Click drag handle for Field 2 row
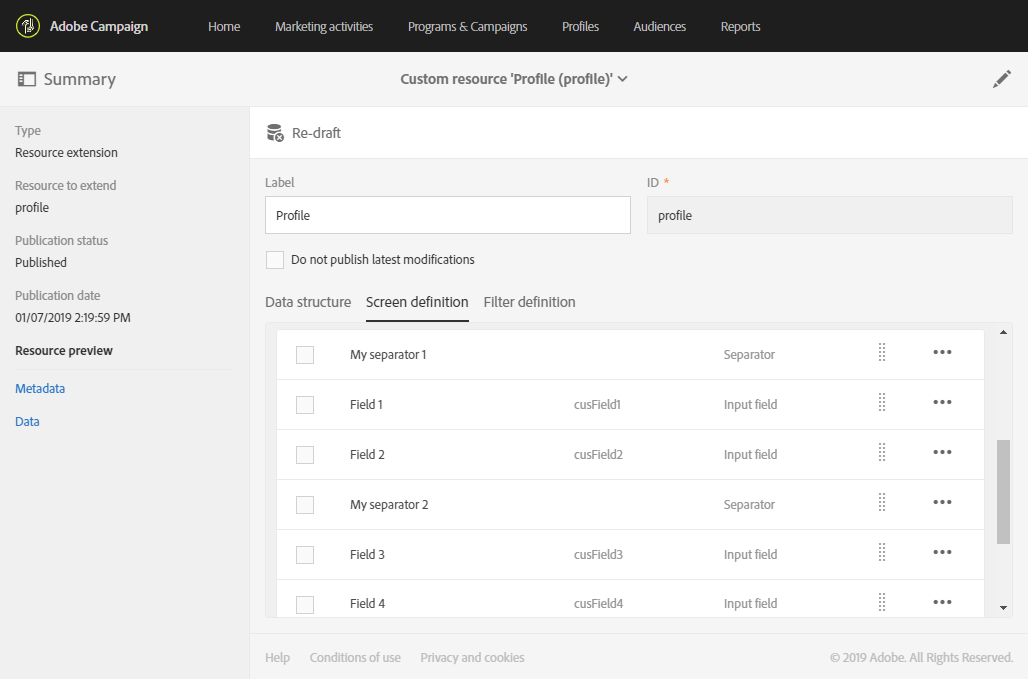 (882, 452)
